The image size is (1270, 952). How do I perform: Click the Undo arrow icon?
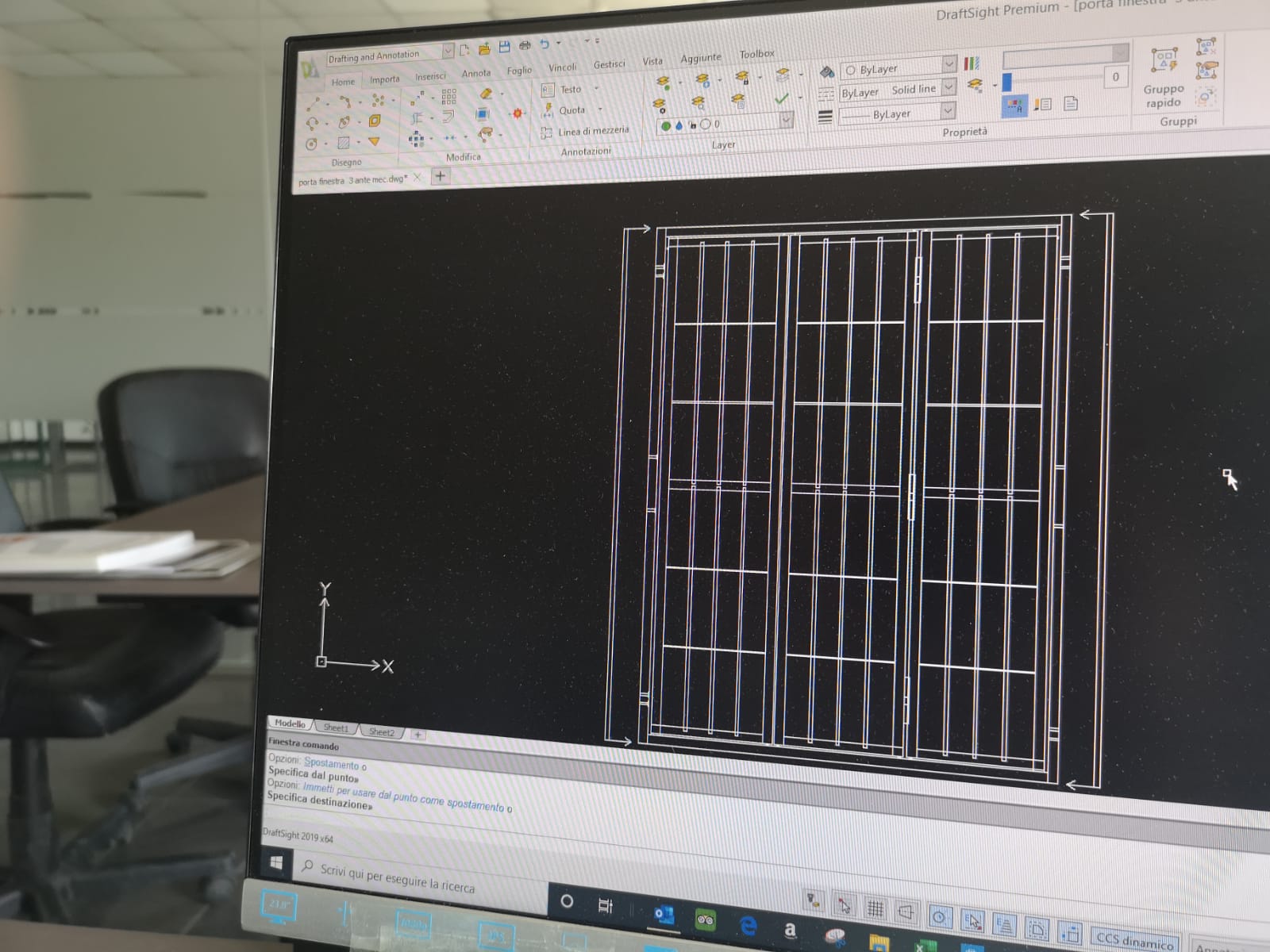click(545, 44)
